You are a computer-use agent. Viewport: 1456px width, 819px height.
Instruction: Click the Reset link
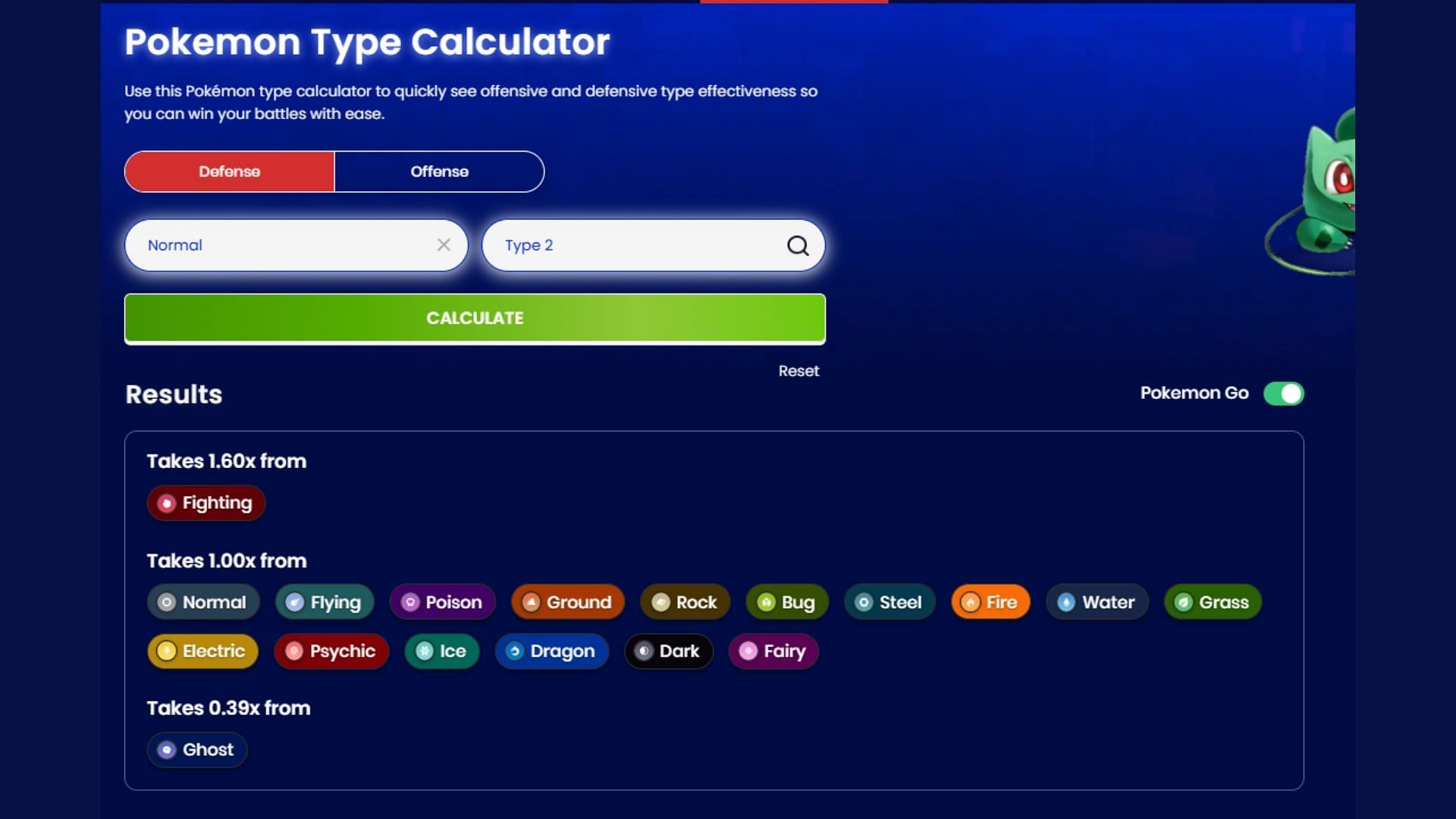point(799,371)
